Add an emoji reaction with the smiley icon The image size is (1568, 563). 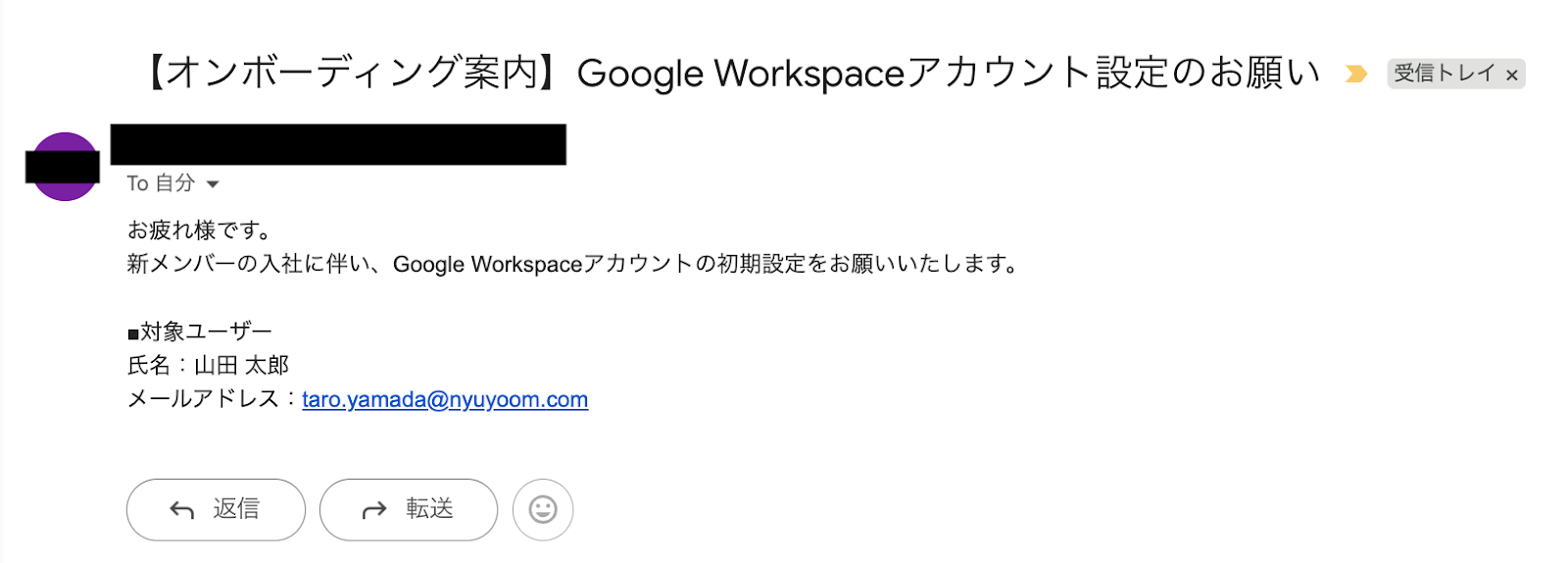coord(543,509)
